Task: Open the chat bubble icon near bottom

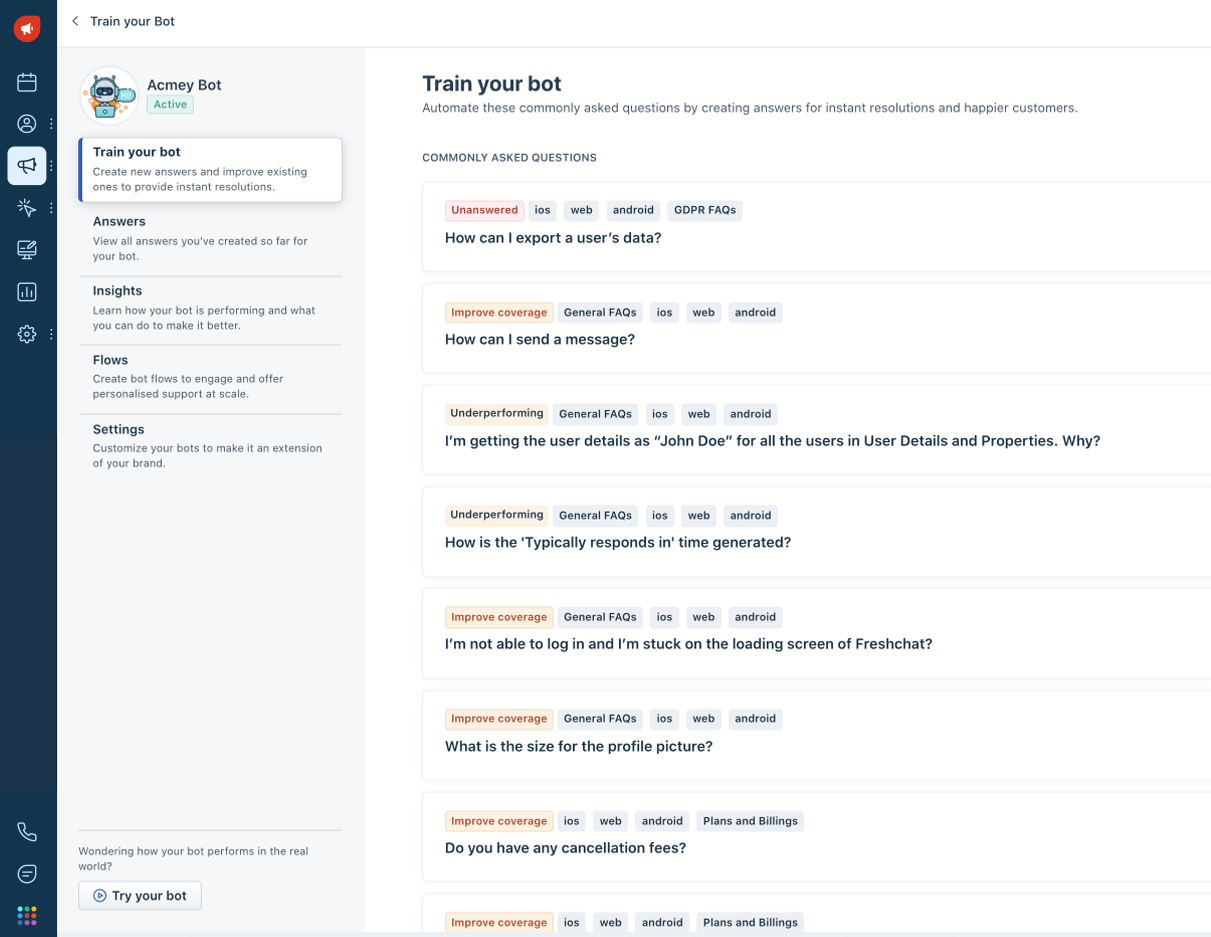Action: [27, 874]
